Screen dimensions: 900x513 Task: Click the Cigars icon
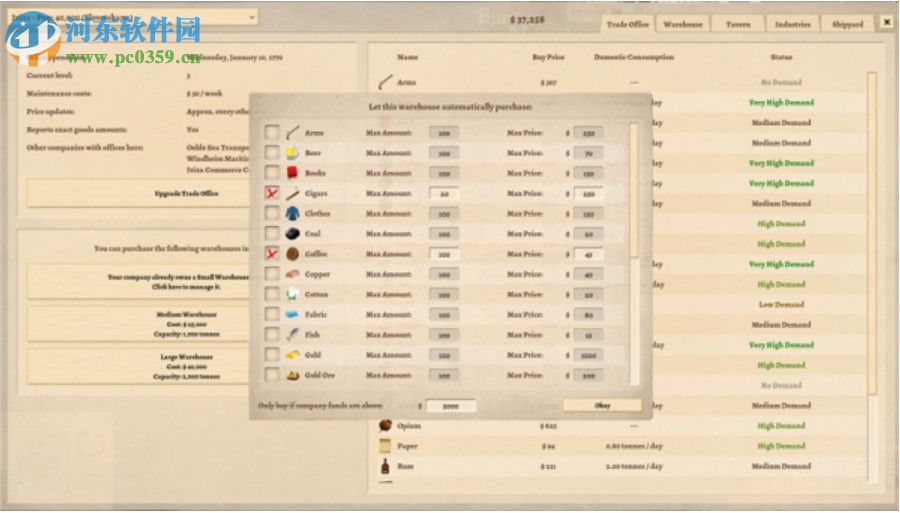coord(293,193)
